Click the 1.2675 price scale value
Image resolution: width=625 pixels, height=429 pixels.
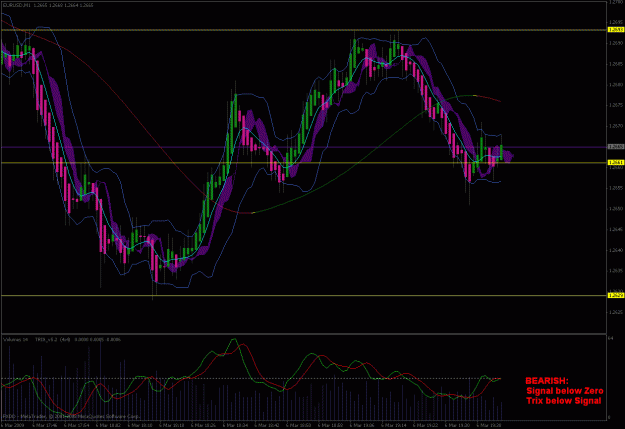(x=615, y=105)
